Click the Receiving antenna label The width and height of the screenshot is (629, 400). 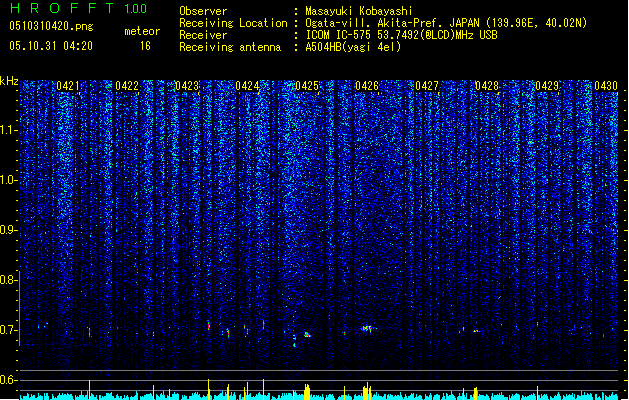click(x=230, y=47)
